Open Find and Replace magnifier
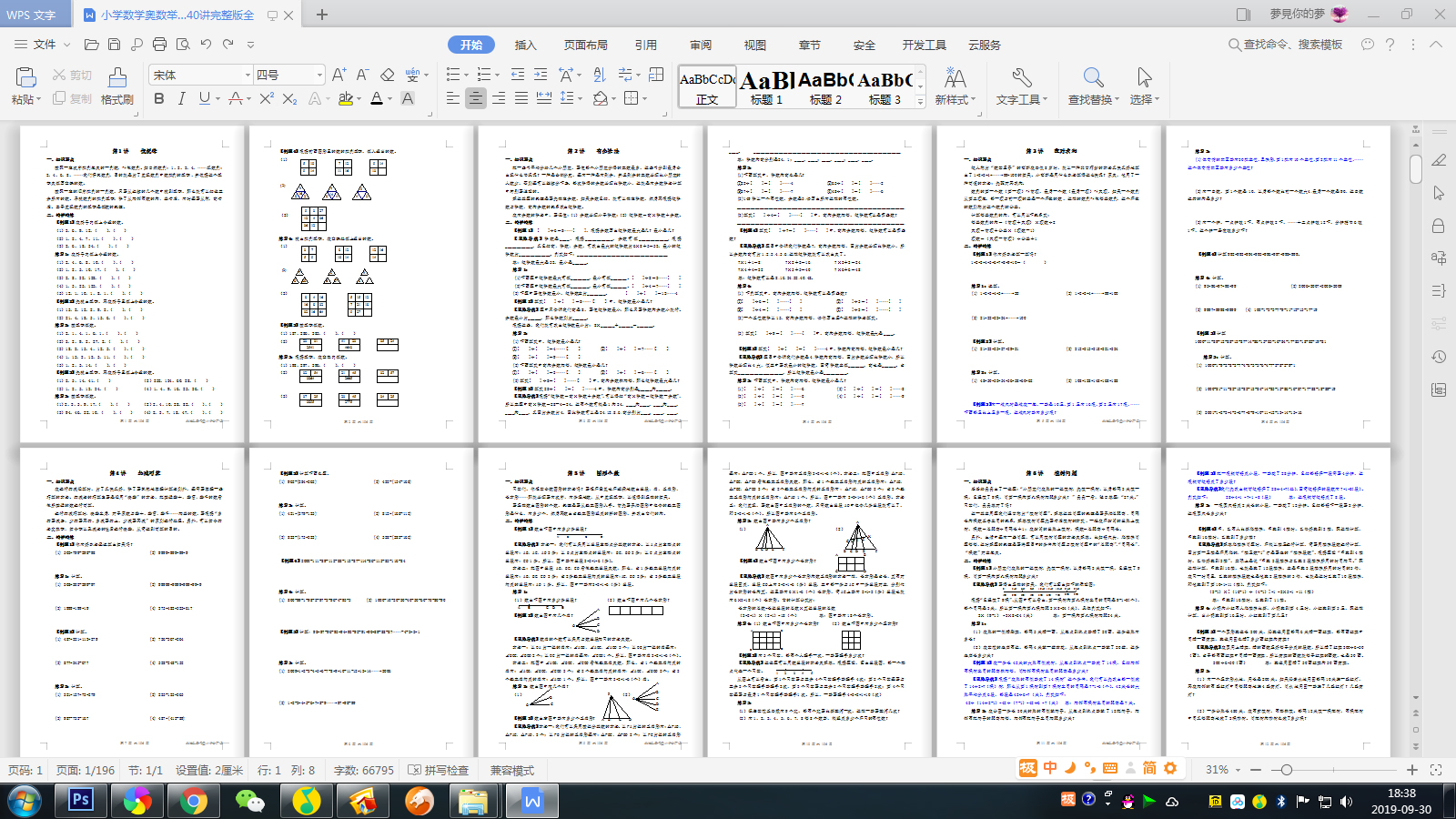The image size is (1456, 819). (x=1094, y=86)
